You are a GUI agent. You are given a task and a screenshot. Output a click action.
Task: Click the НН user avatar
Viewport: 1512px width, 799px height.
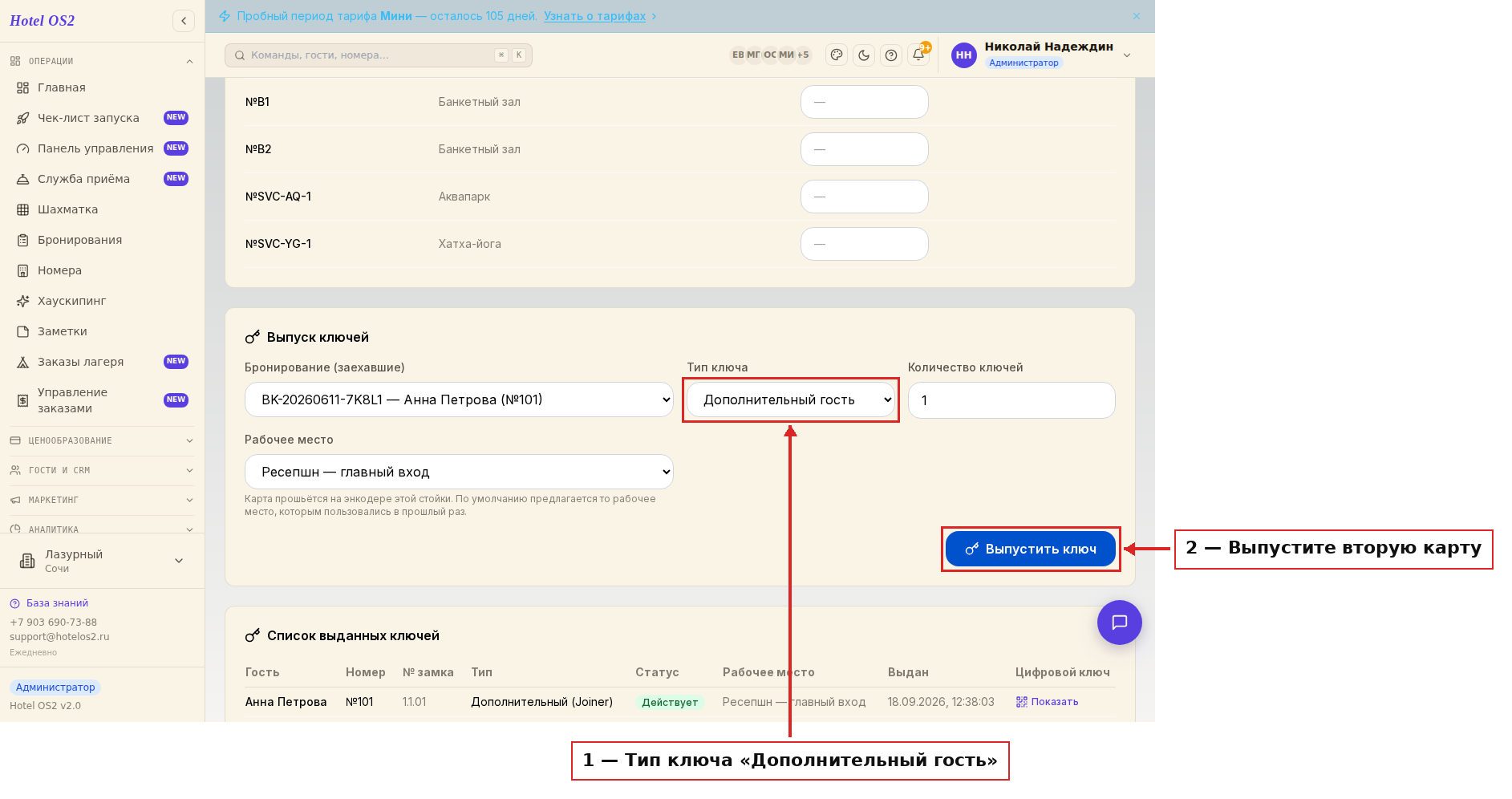coord(964,55)
